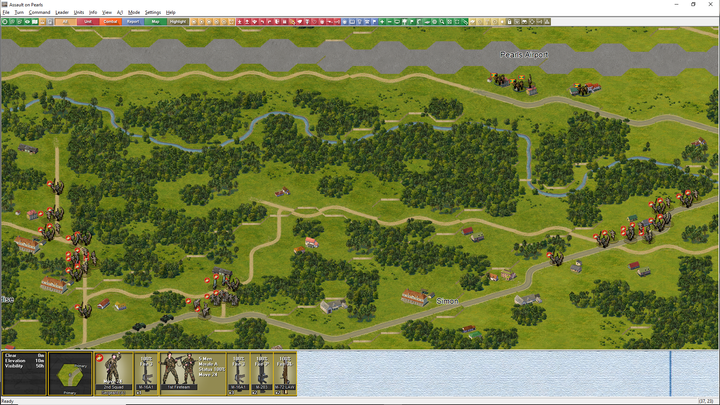Viewport: 720px width, 405px height.
Task: Open the Help menu
Action: point(170,12)
